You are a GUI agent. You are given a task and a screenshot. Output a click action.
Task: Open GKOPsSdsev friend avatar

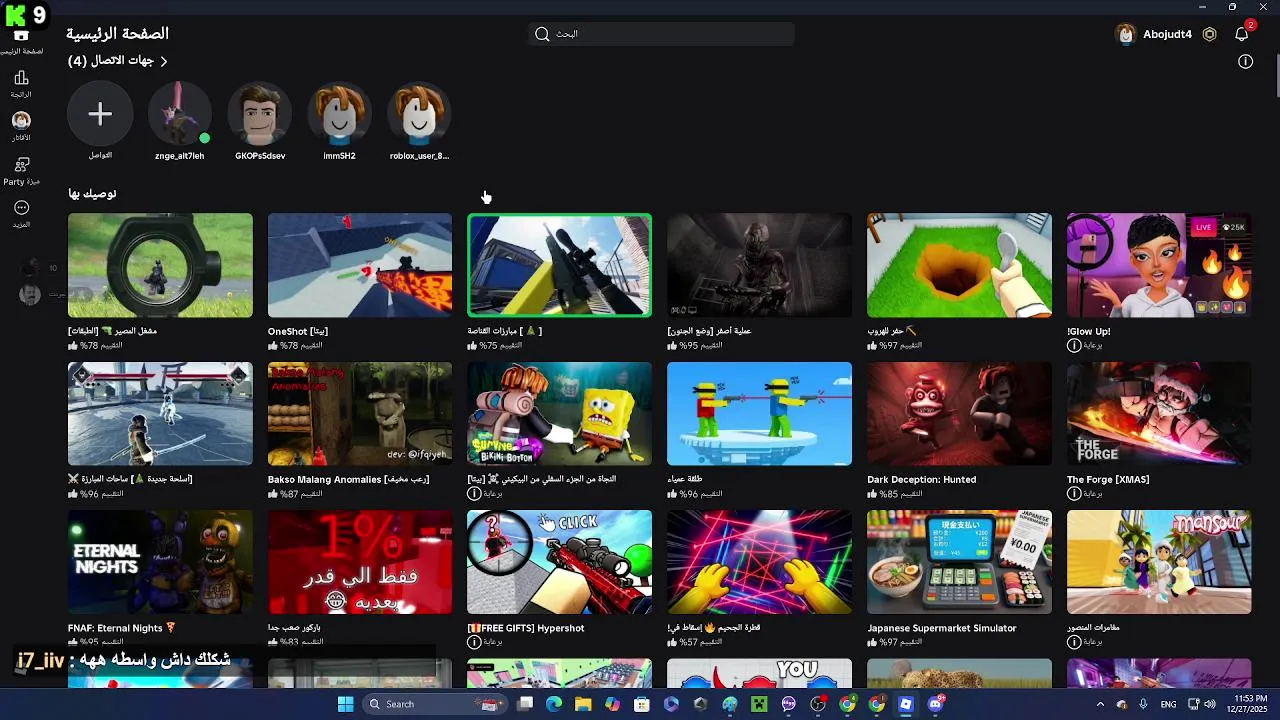point(260,114)
